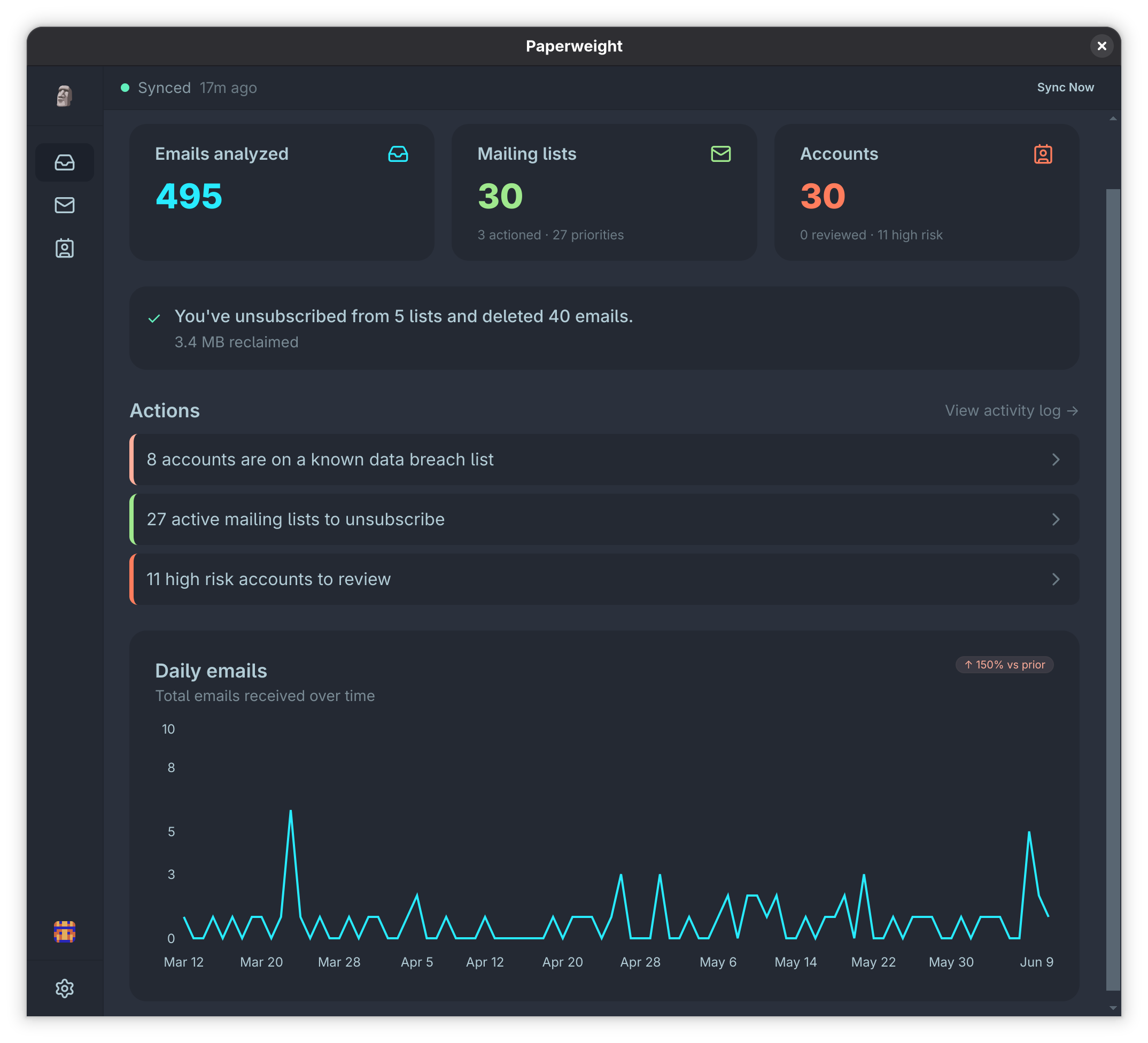Open '11 high risk accounts to review'
Viewport: 1148px width, 1043px height.
point(604,579)
